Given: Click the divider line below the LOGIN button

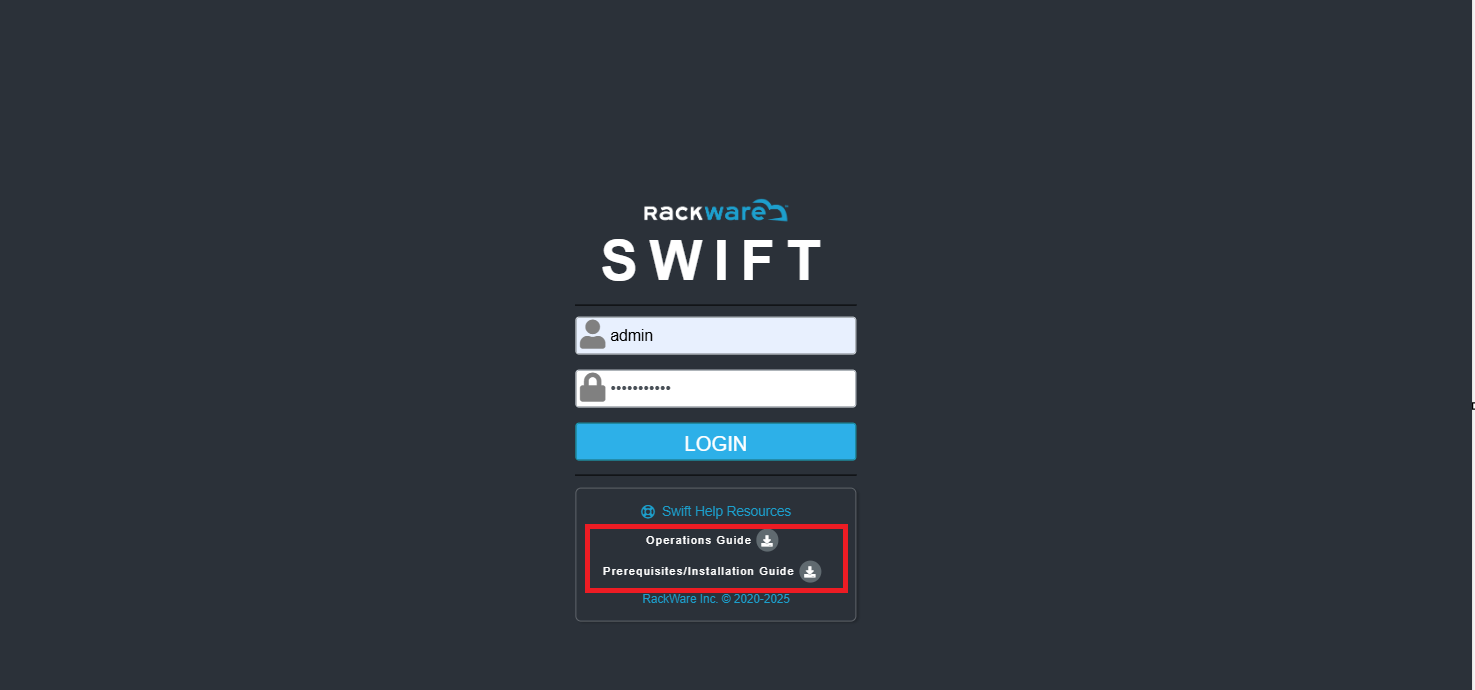Looking at the screenshot, I should pyautogui.click(x=716, y=475).
